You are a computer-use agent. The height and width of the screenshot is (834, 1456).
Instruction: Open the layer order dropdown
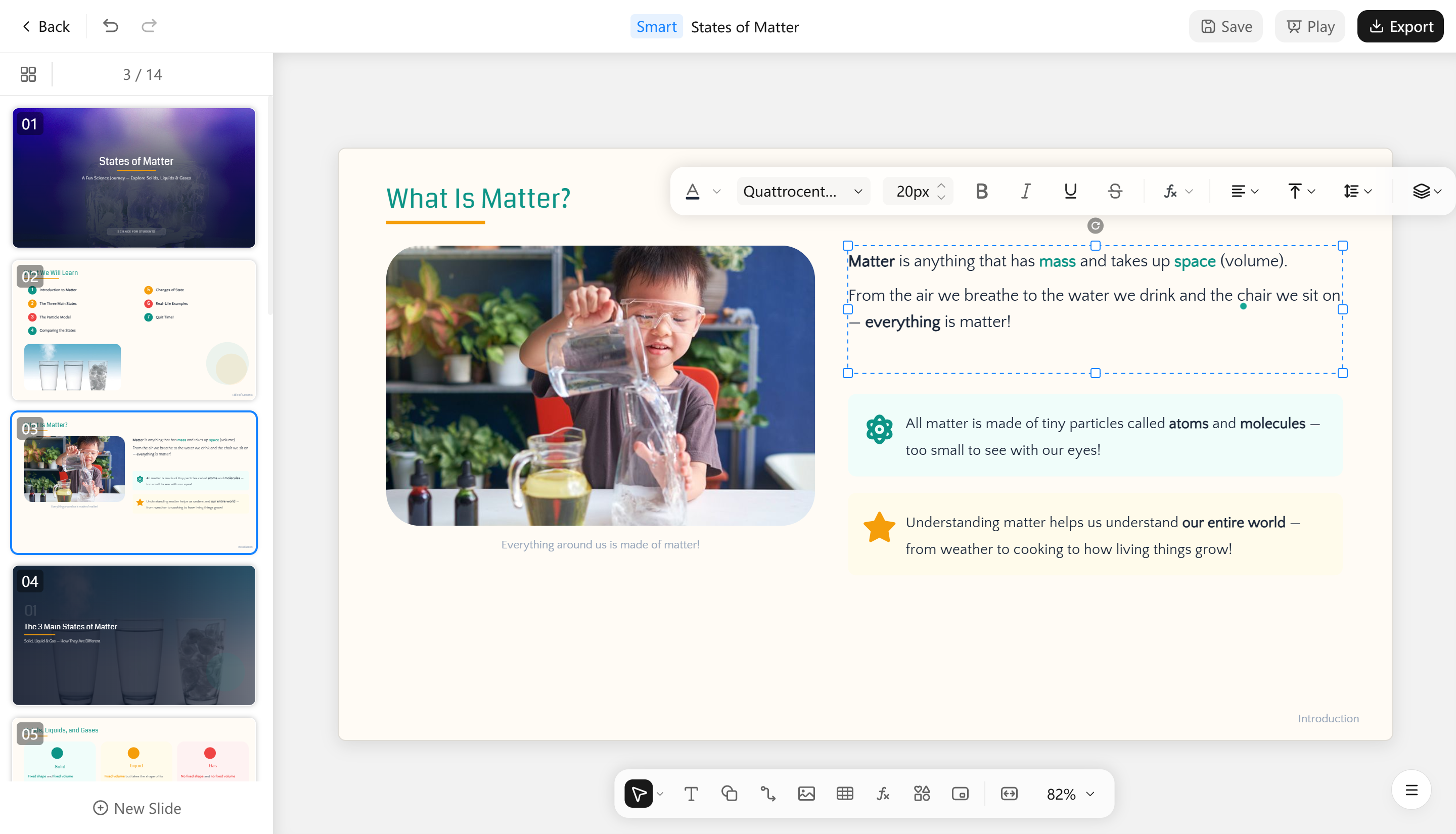pyautogui.click(x=1427, y=192)
